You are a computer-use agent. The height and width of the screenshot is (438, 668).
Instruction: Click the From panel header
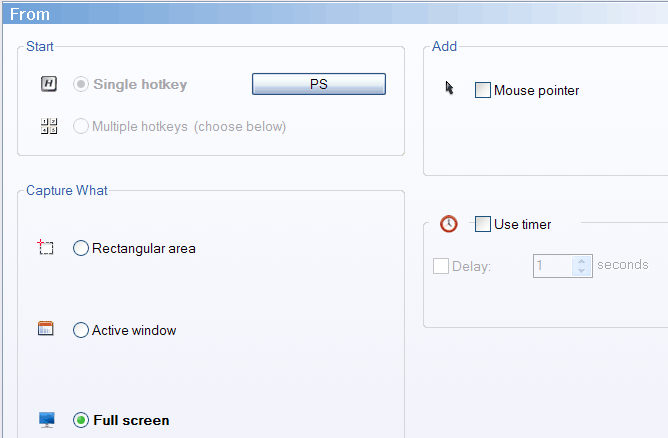click(x=335, y=14)
